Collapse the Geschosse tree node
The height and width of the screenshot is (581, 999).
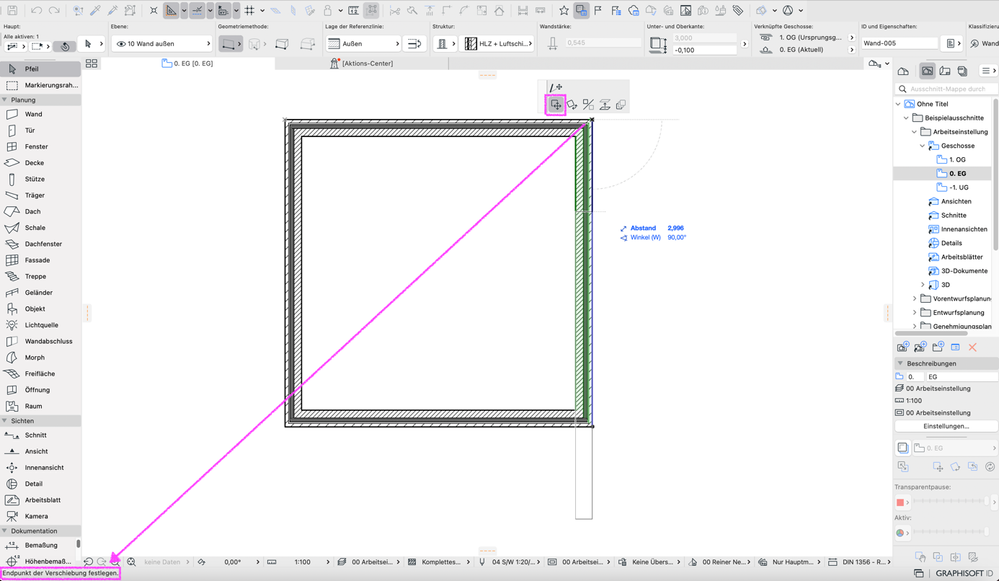point(922,146)
